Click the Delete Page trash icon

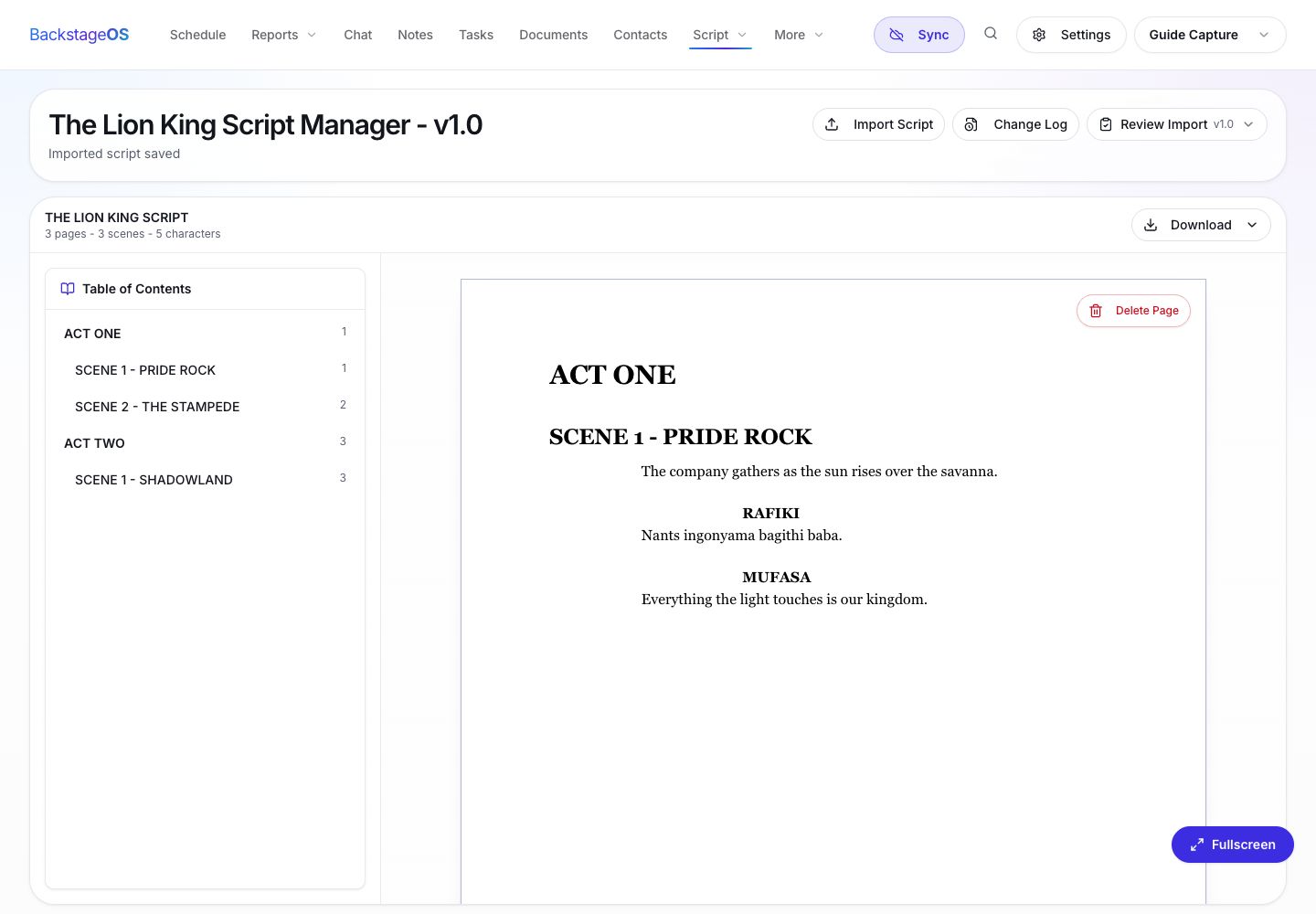tap(1096, 311)
